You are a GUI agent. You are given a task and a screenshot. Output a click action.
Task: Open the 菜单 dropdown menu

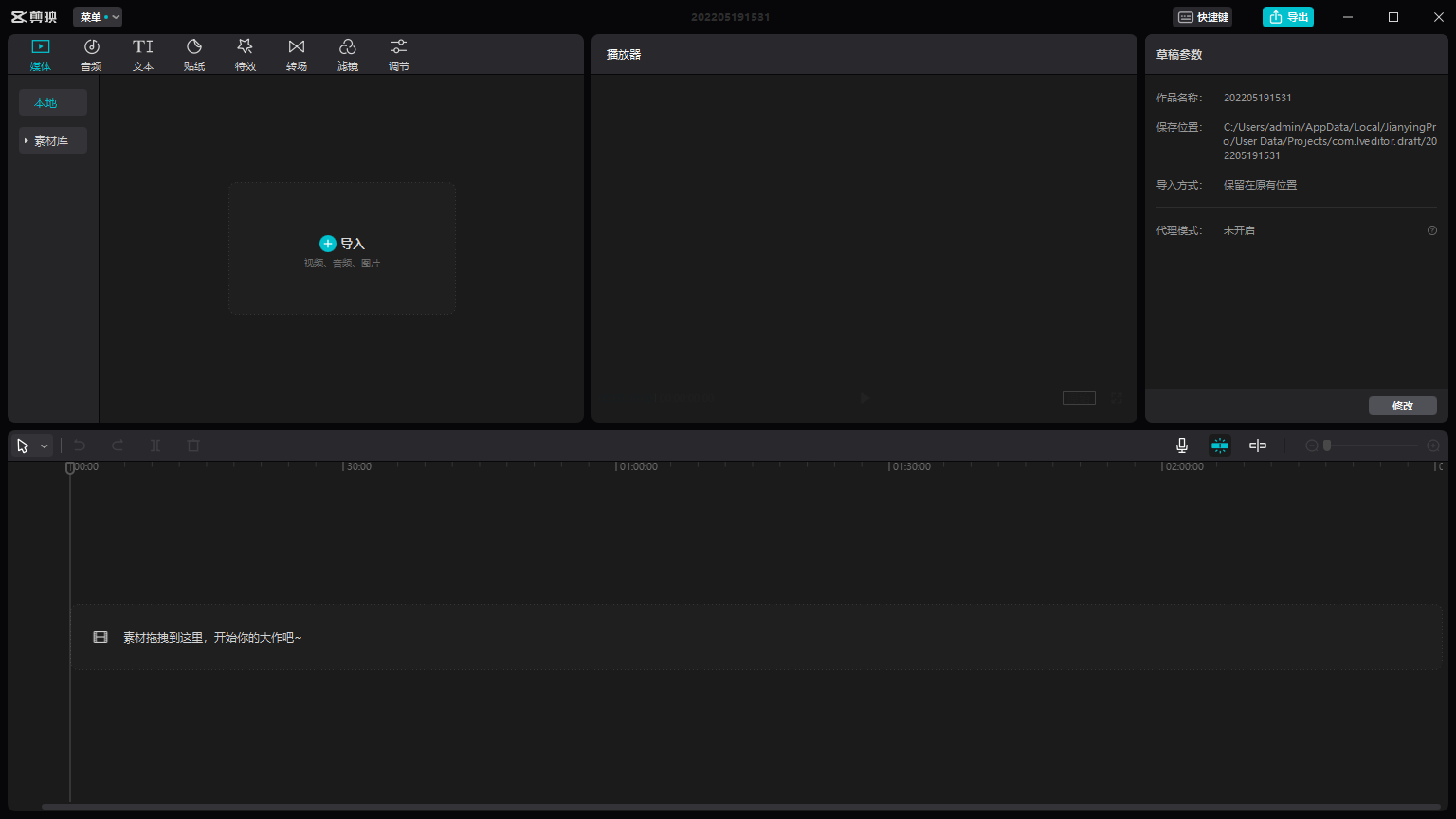tap(98, 17)
